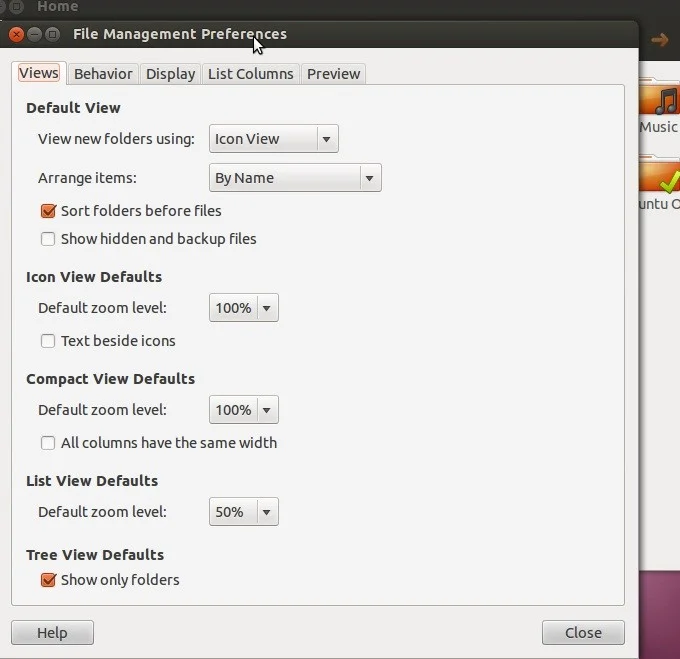
Task: Switch to List Columns tab
Action: pos(251,74)
